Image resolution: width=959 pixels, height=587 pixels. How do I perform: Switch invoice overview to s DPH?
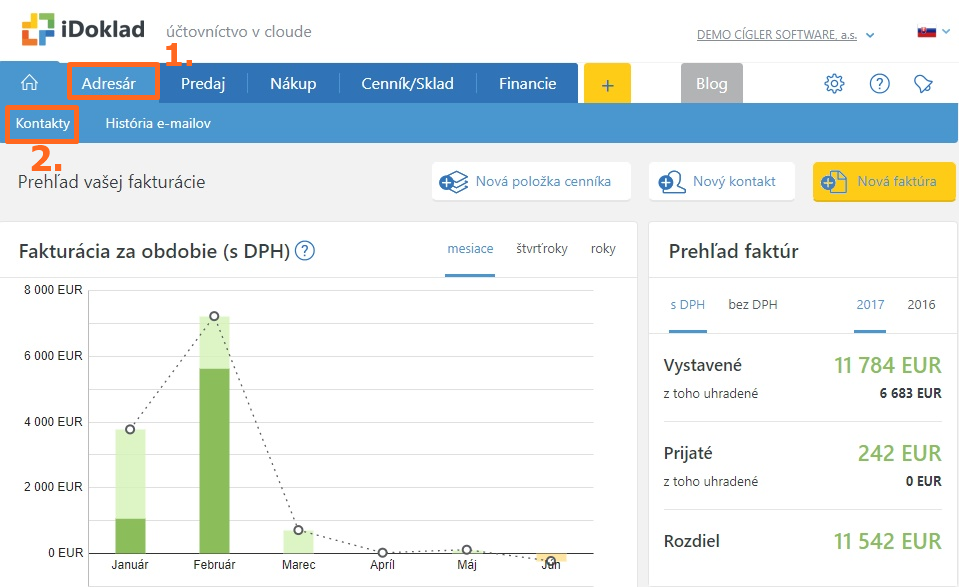[x=687, y=304]
